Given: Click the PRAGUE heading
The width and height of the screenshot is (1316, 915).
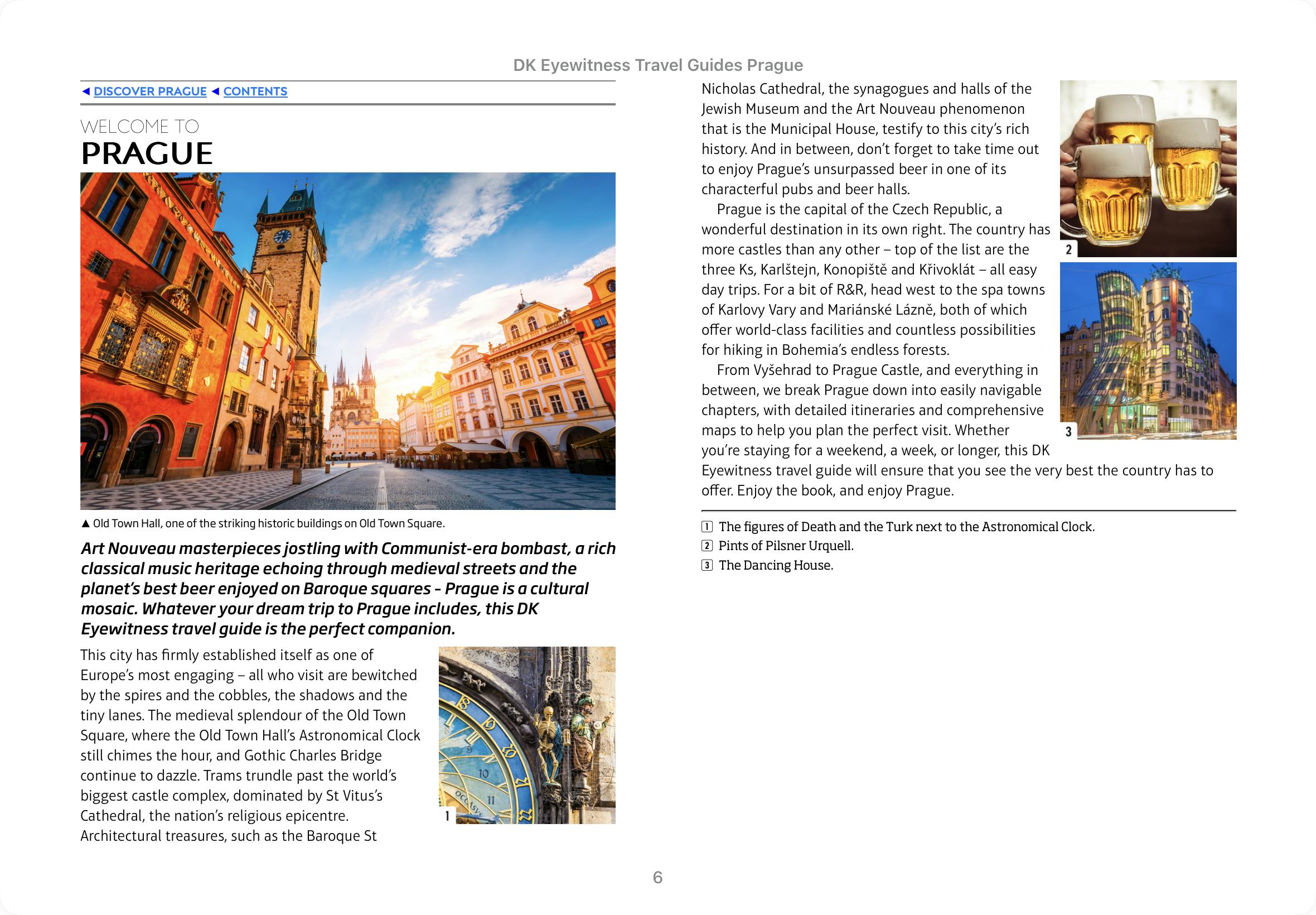Looking at the screenshot, I should point(147,153).
